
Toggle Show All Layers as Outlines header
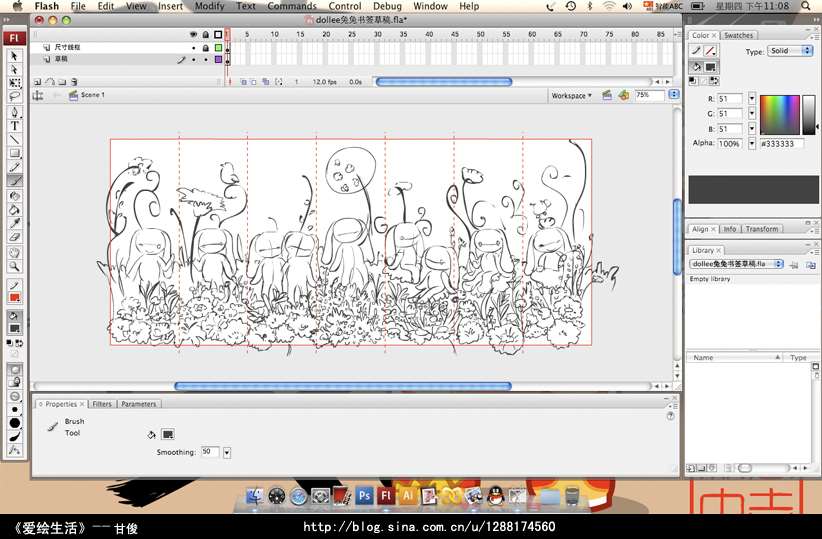click(x=218, y=35)
